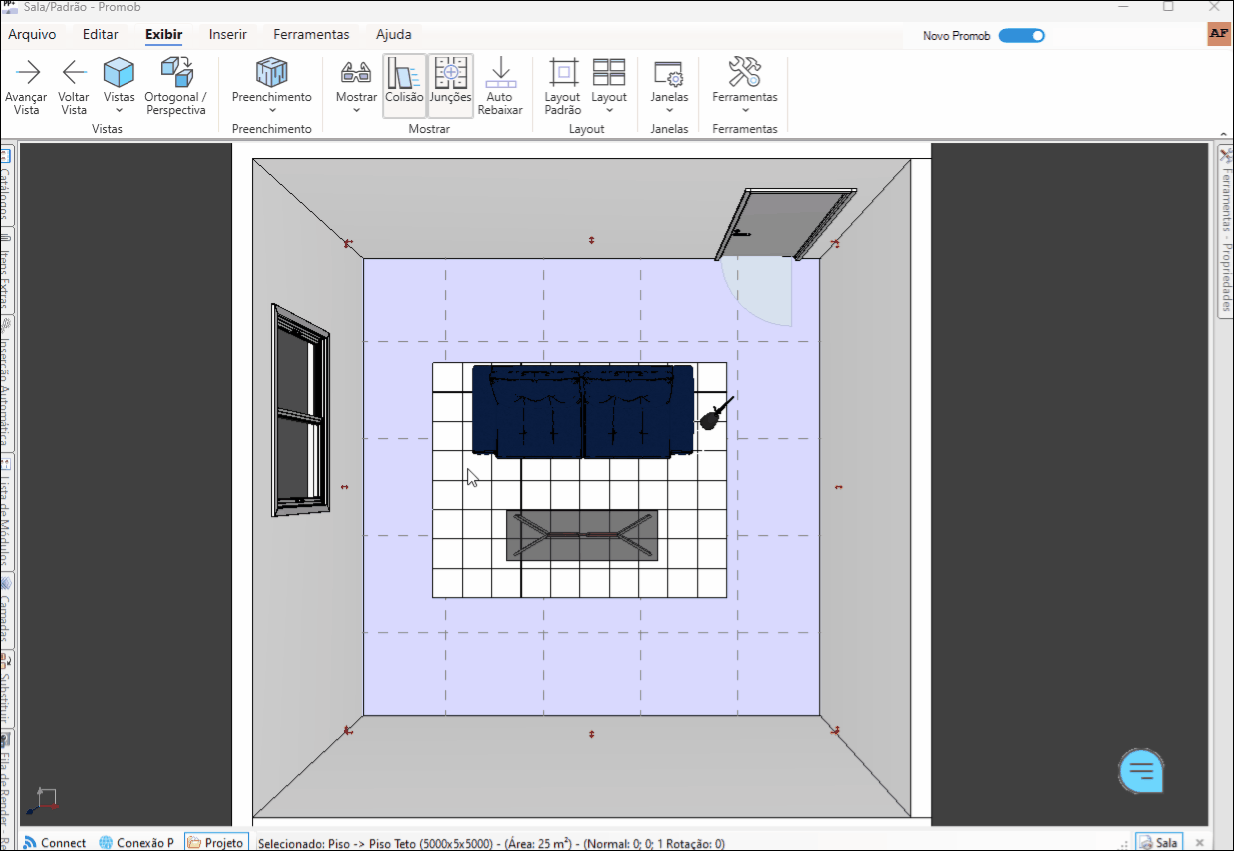This screenshot has height=851, width=1234.
Task: Select the window on left wall
Action: tap(301, 411)
